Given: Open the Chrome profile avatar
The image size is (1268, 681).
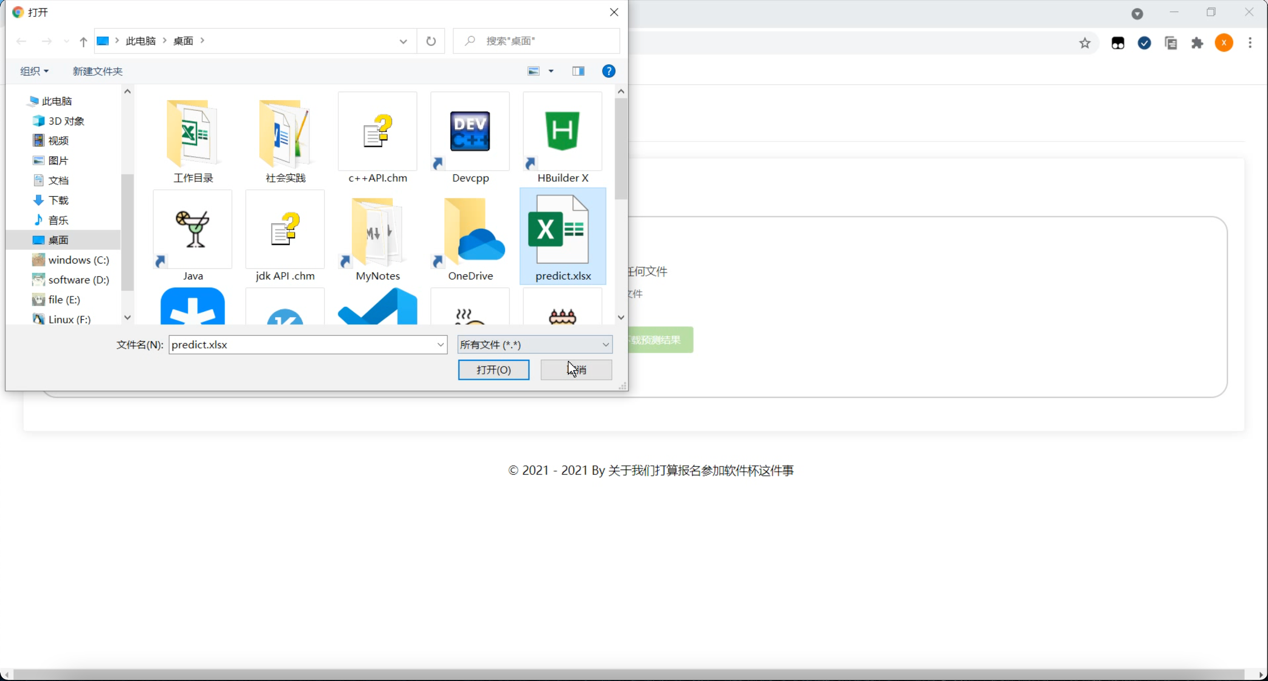Looking at the screenshot, I should 1224,43.
